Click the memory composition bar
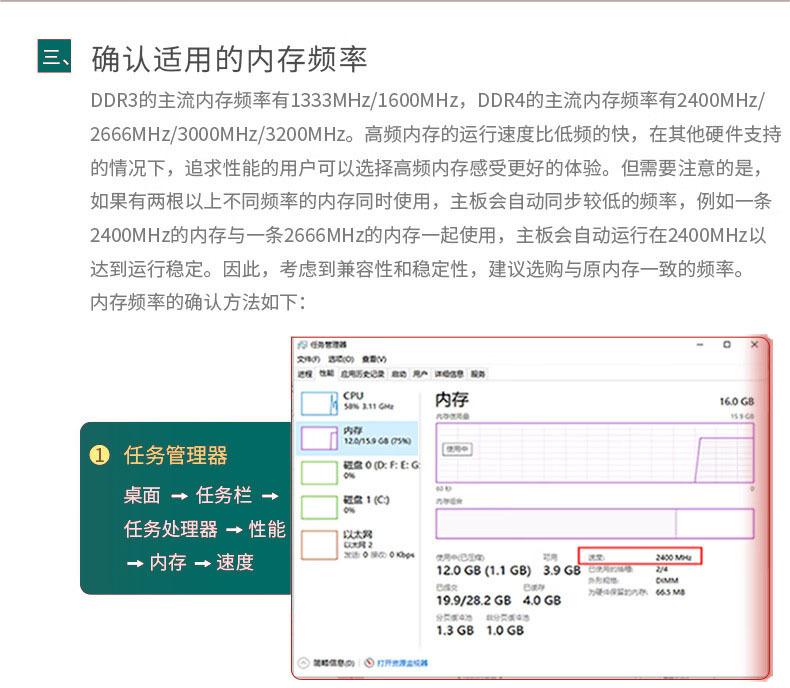The height and width of the screenshot is (688, 790). point(595,524)
